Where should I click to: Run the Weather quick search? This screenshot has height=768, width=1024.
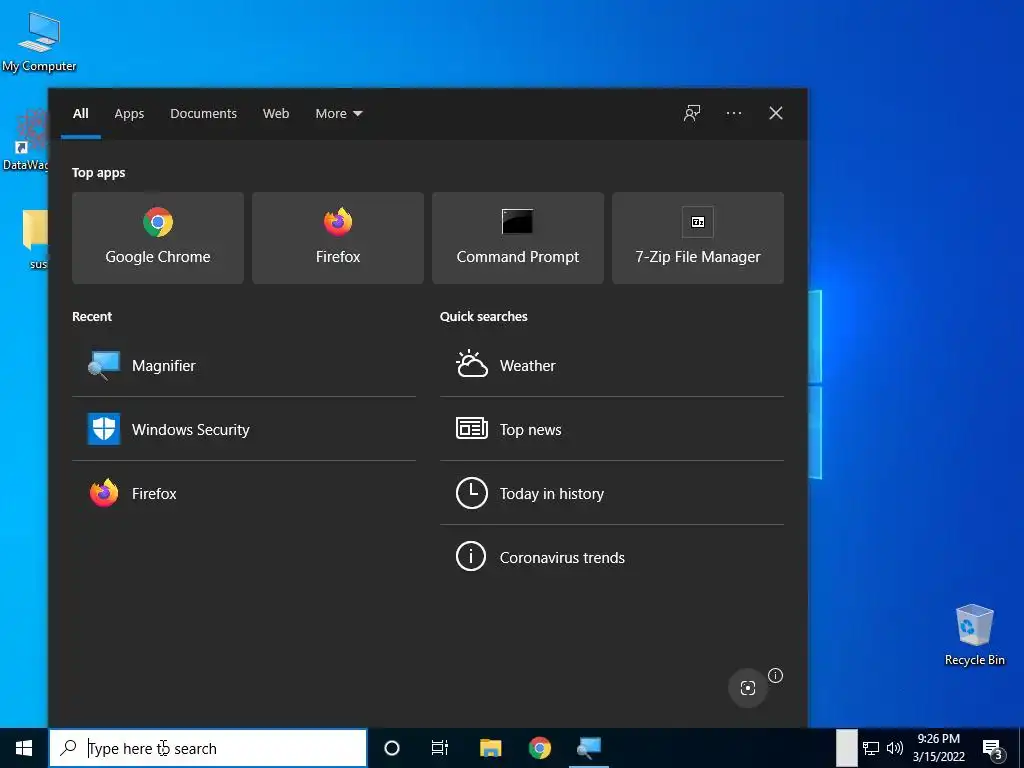[x=611, y=365]
